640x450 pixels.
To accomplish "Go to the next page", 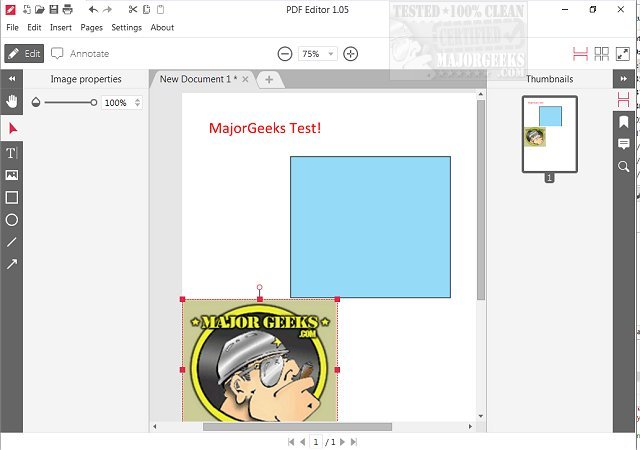I will pyautogui.click(x=342, y=442).
